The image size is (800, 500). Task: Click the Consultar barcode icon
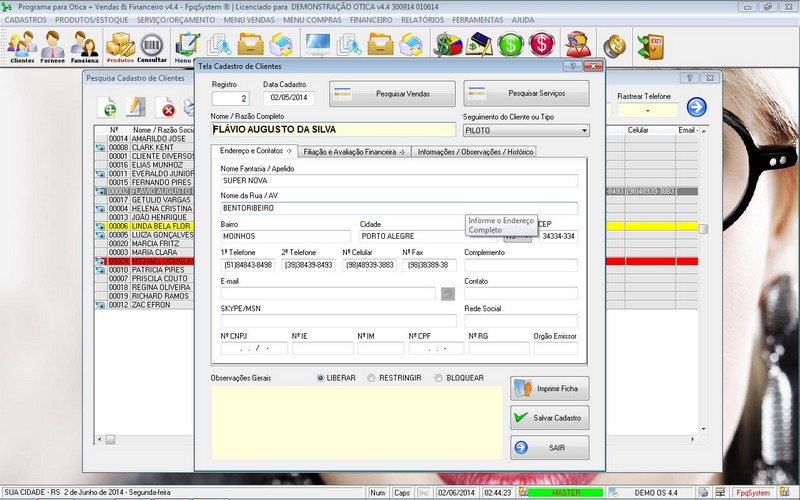tap(152, 46)
